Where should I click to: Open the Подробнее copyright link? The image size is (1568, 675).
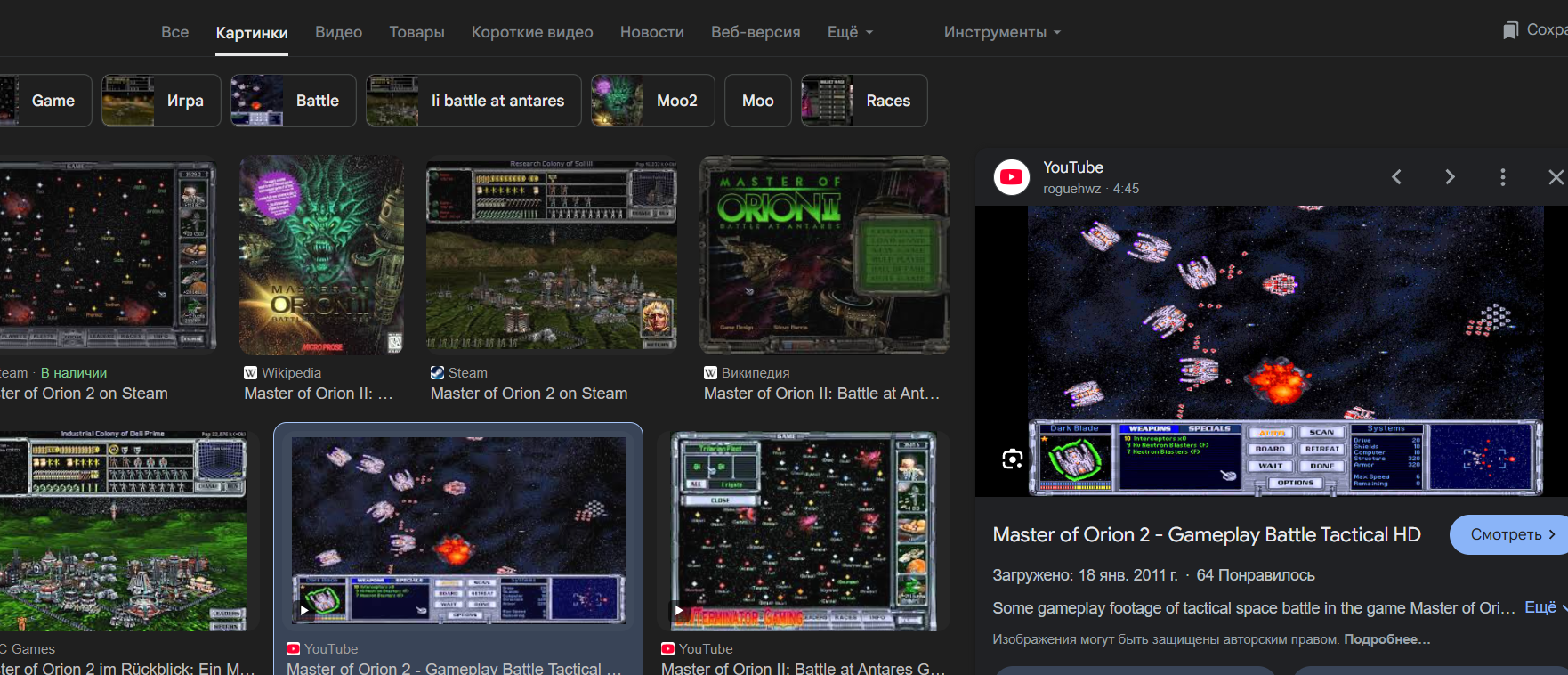(1387, 639)
